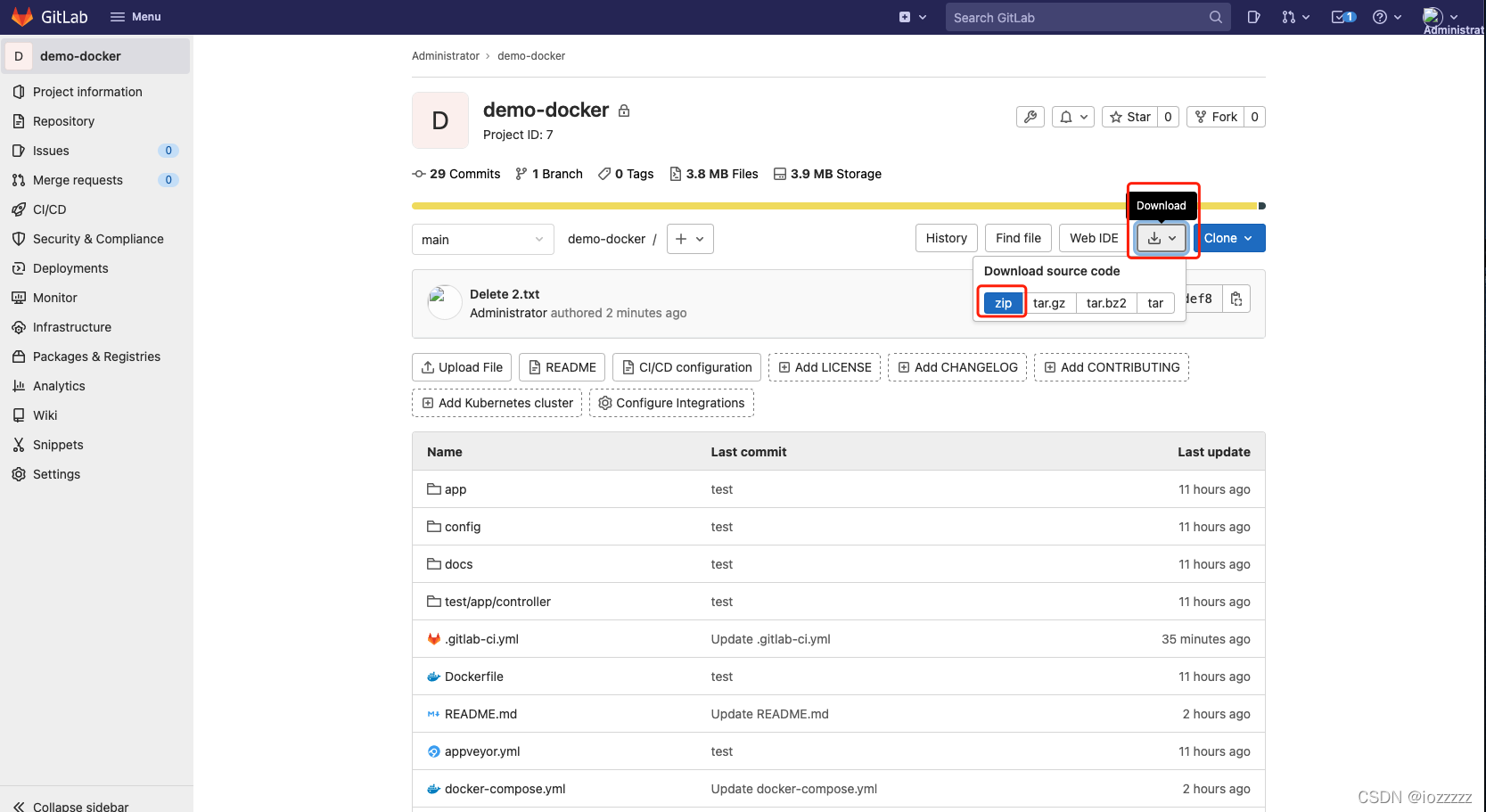Star the demo-docker project

tap(1130, 117)
